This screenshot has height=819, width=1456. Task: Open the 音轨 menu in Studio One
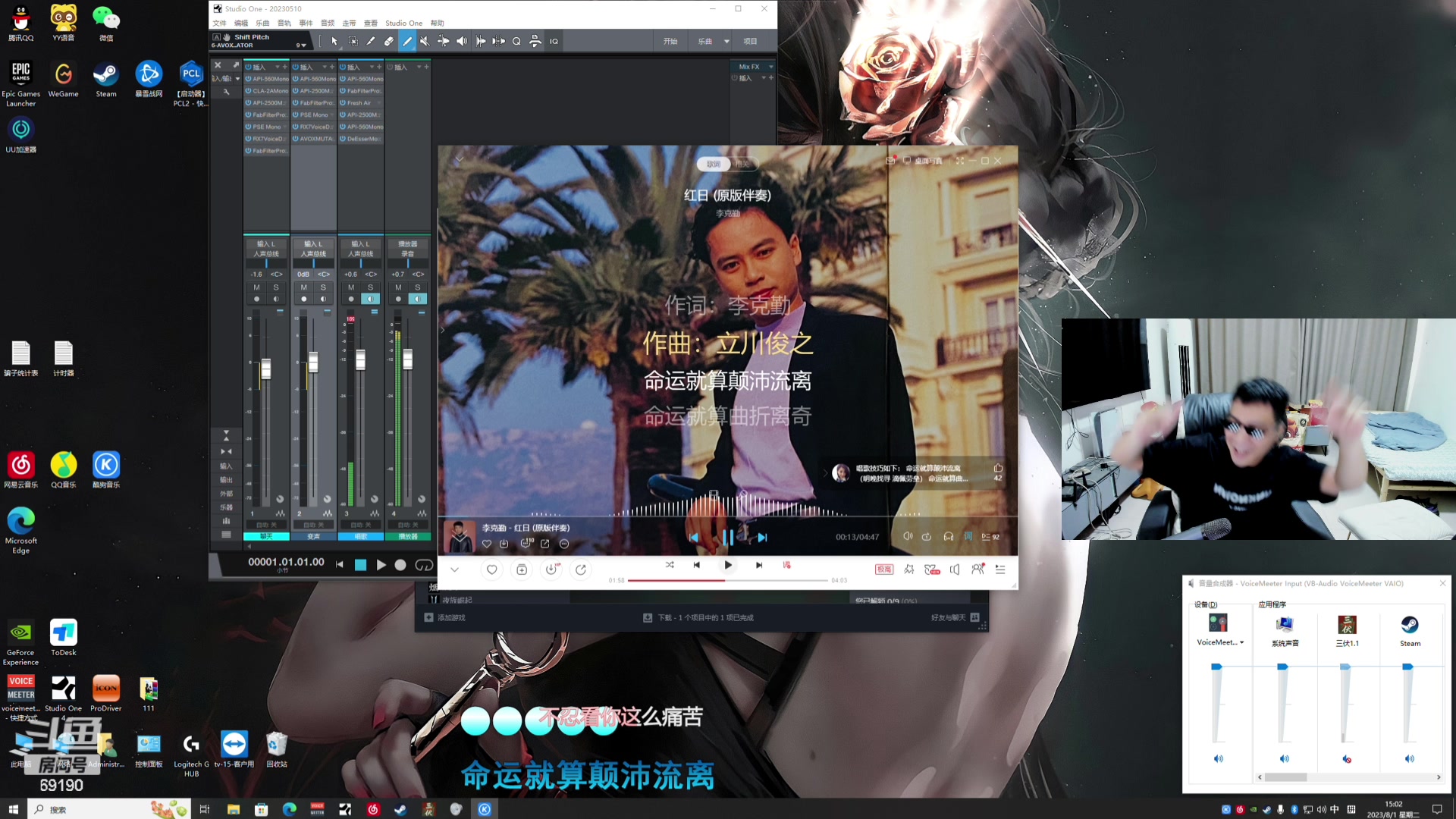point(284,23)
